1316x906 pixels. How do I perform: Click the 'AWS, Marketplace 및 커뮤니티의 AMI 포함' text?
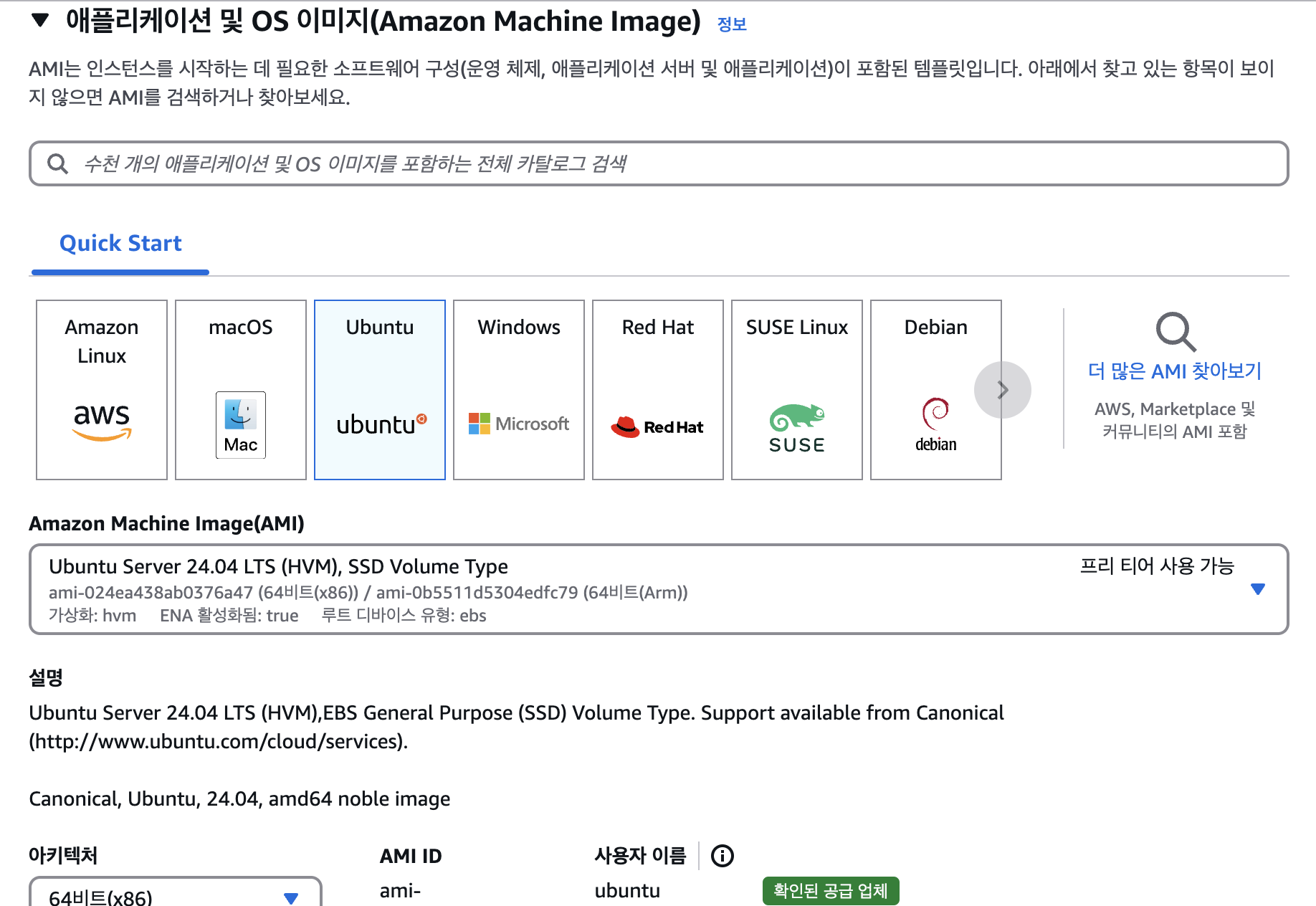[1175, 420]
